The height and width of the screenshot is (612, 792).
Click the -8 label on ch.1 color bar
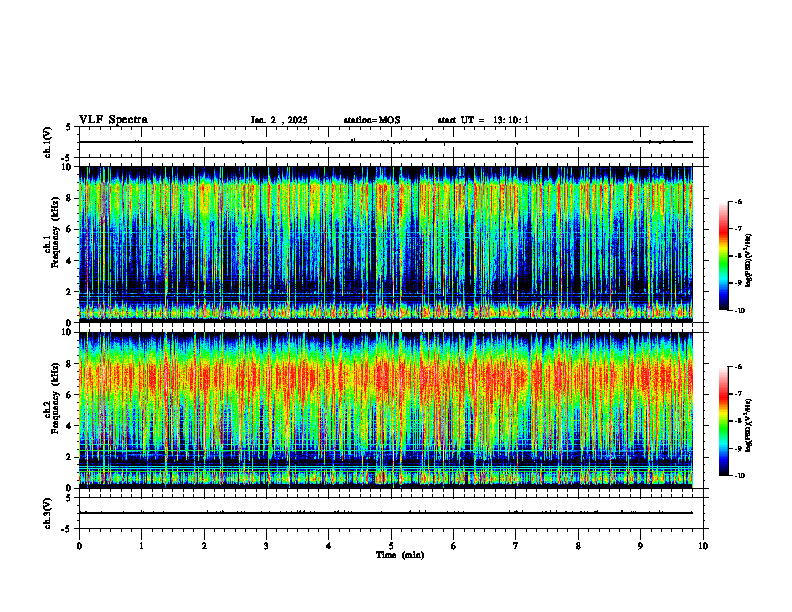(x=738, y=256)
